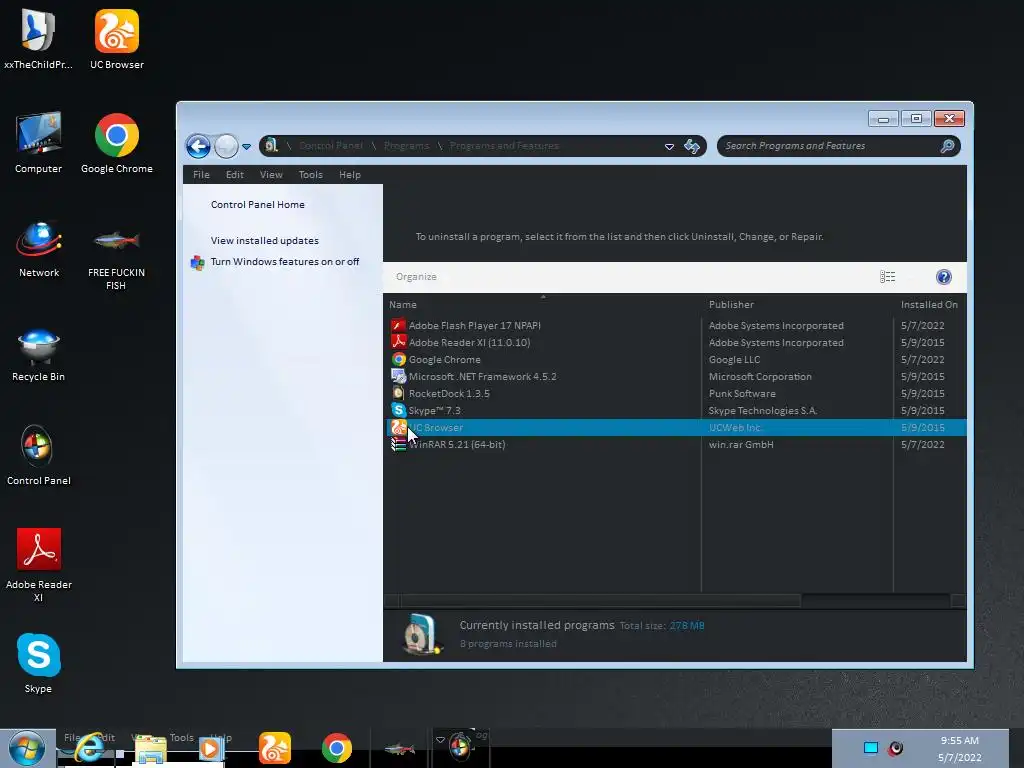Select Microsoft .NET Framework 4.5.2 entry
This screenshot has height=768, width=1024.
(675, 376)
